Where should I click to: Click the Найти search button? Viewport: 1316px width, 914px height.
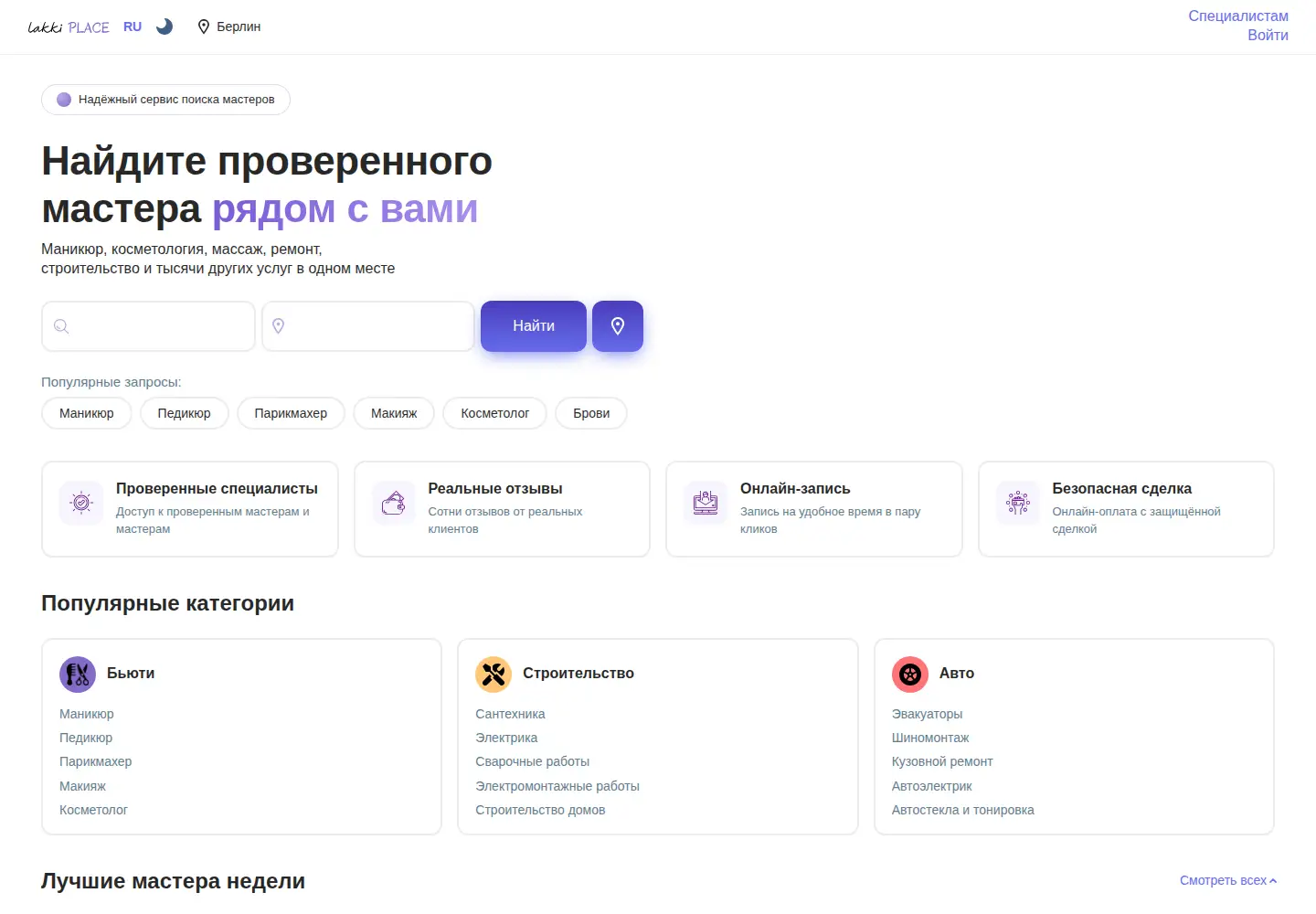pyautogui.click(x=534, y=326)
